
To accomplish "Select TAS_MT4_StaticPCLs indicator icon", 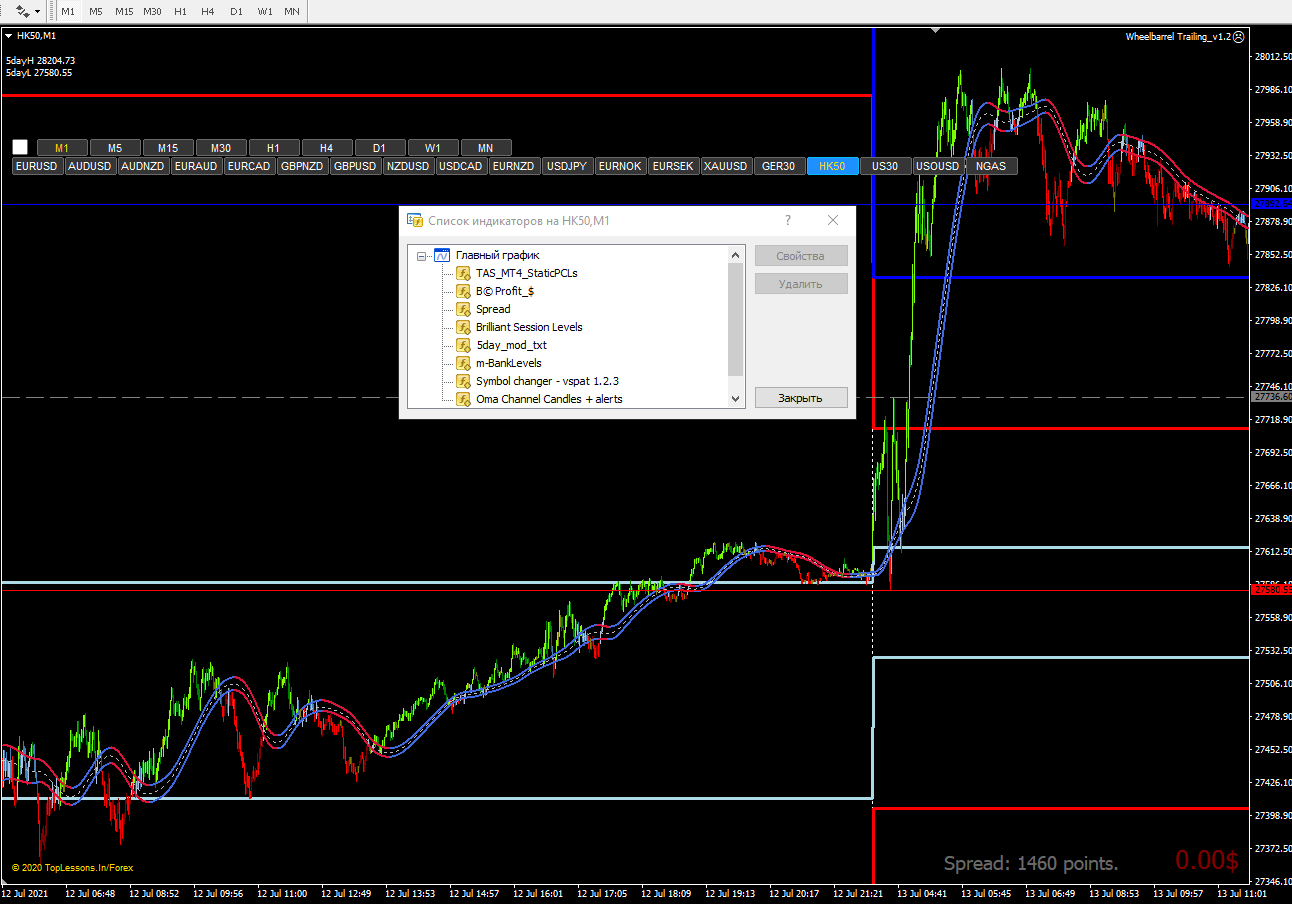I will 464,273.
